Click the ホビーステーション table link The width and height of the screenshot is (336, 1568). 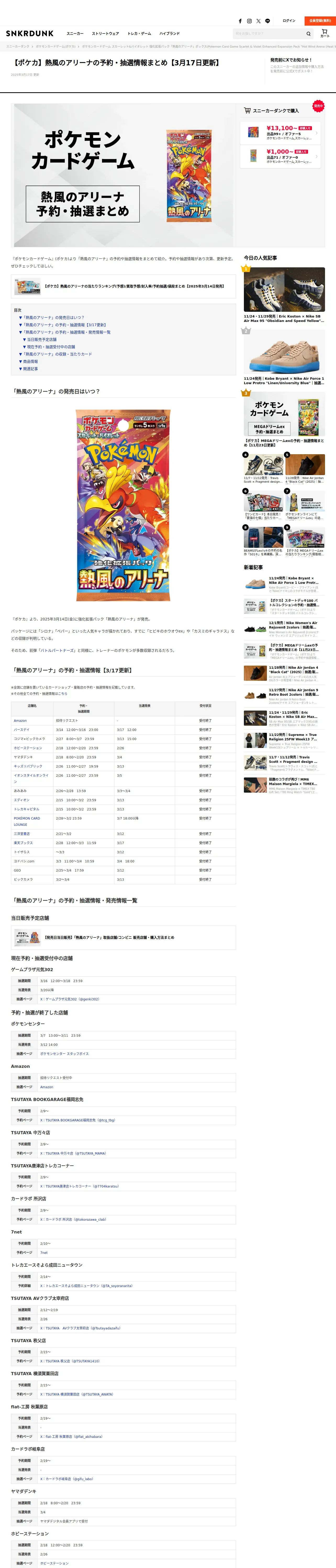tap(28, 748)
